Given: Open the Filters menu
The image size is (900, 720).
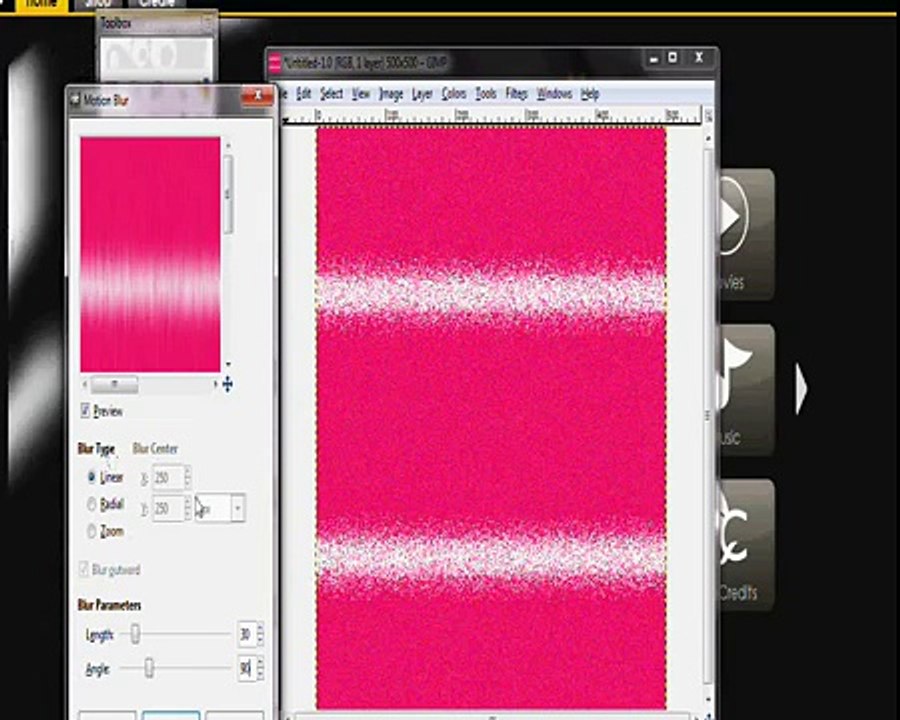Looking at the screenshot, I should (x=516, y=94).
